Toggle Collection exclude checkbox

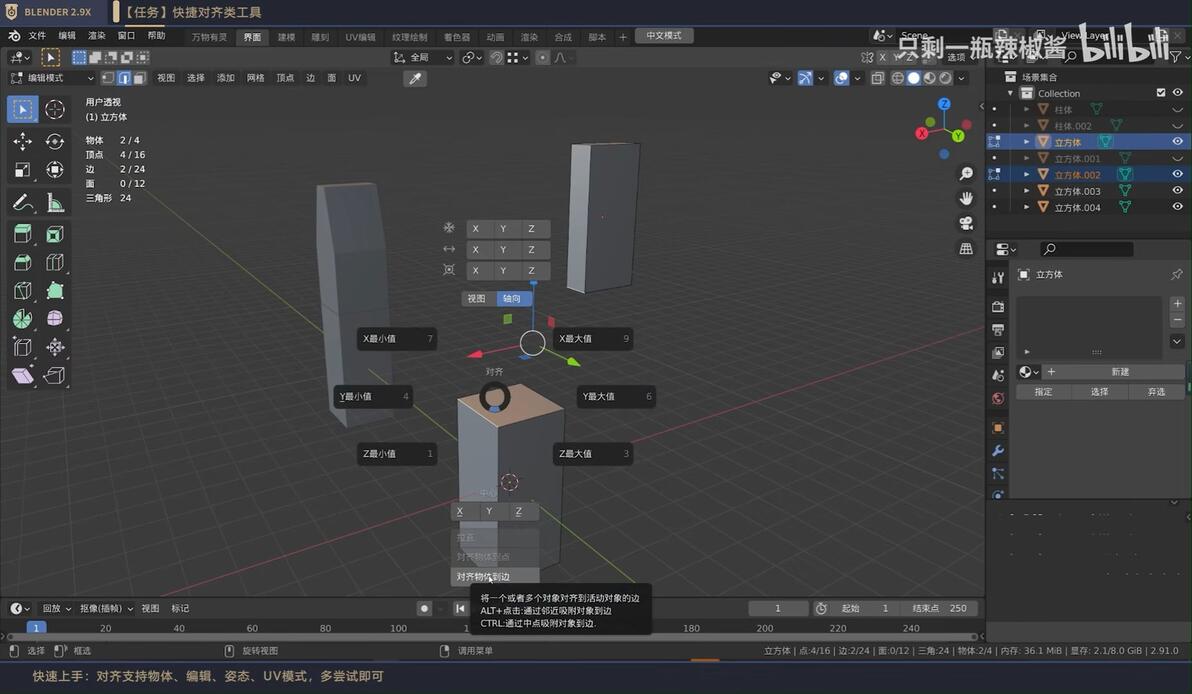[1161, 93]
